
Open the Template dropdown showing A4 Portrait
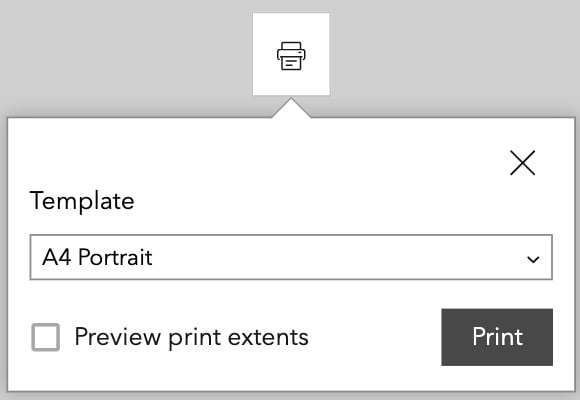[x=291, y=257]
